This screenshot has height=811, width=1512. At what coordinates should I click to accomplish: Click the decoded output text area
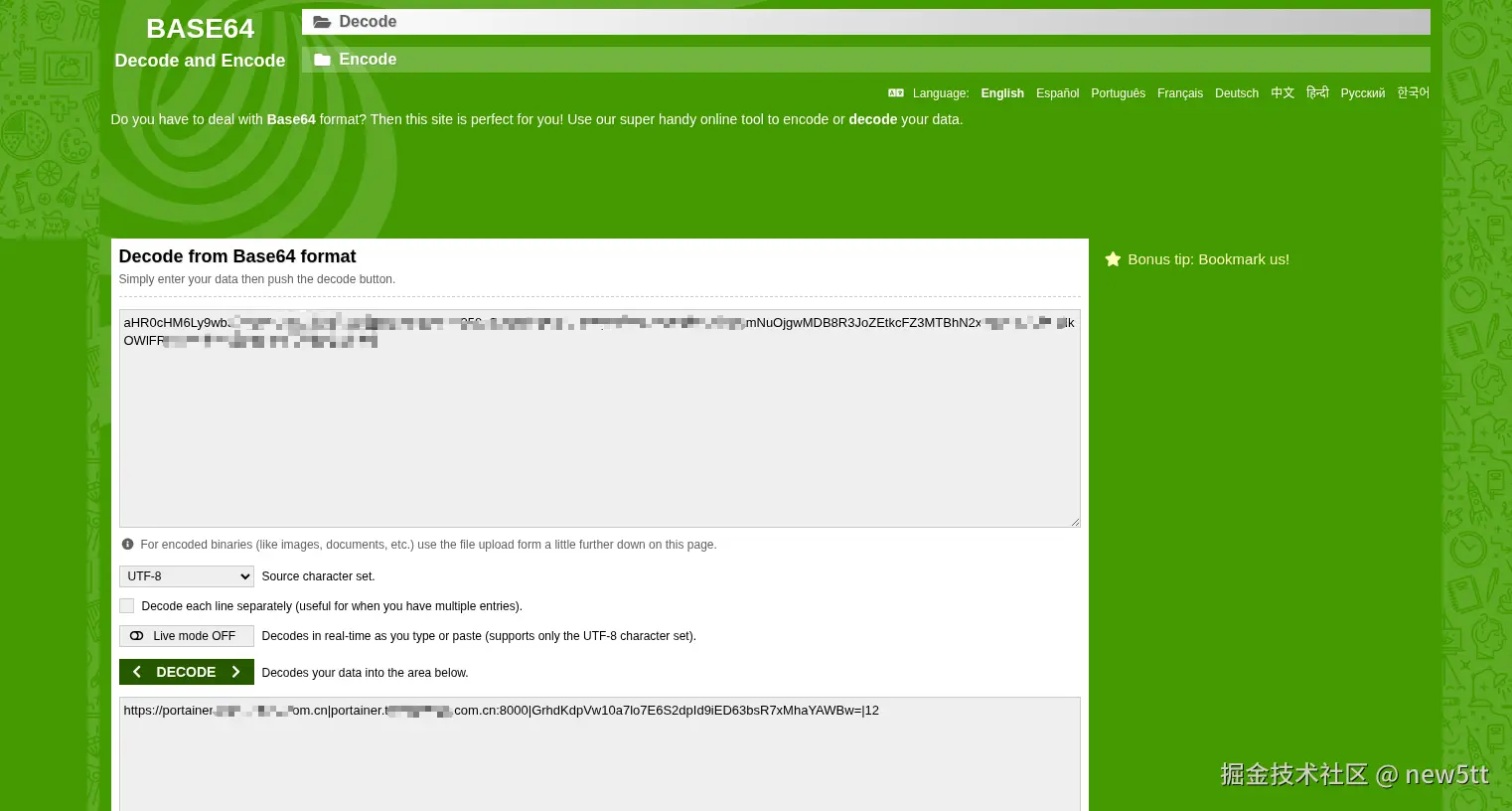pos(600,754)
